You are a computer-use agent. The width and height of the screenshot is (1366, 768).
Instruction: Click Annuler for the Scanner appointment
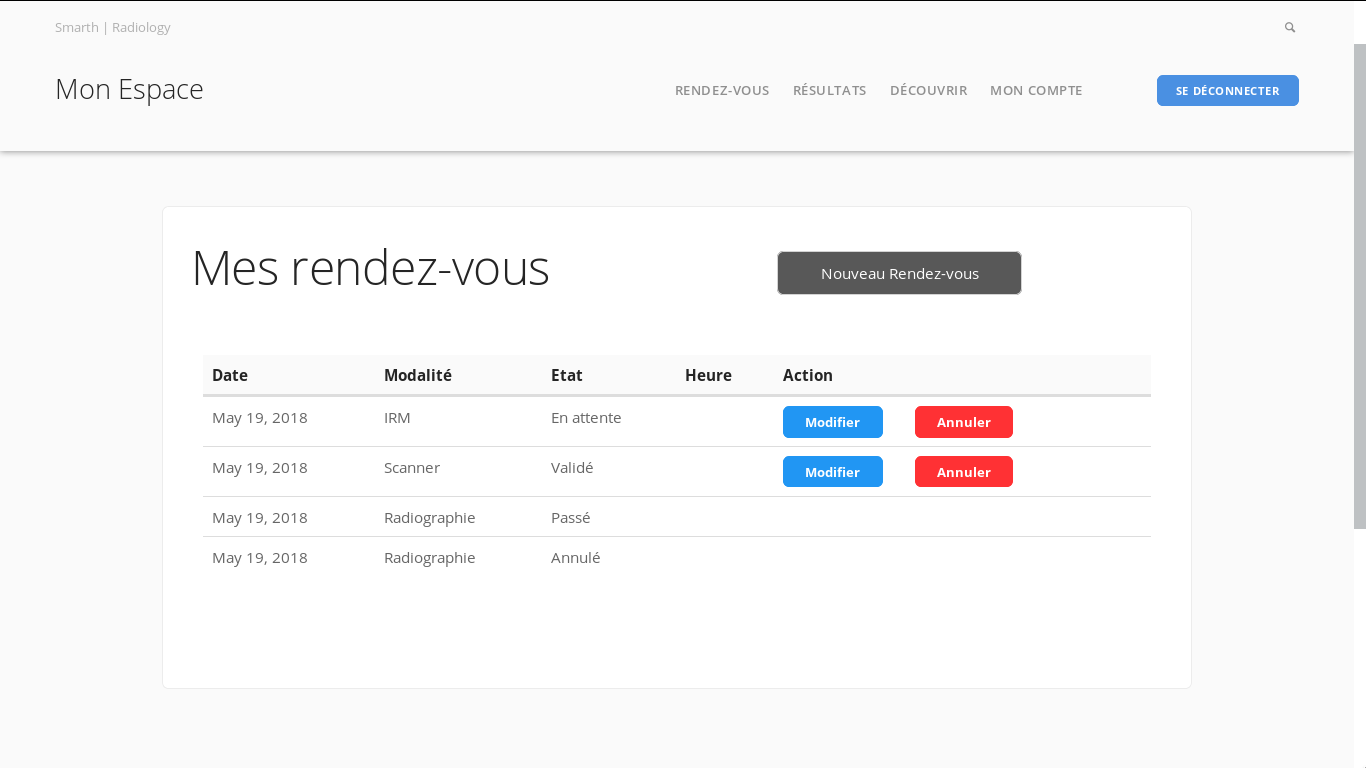[x=964, y=472]
